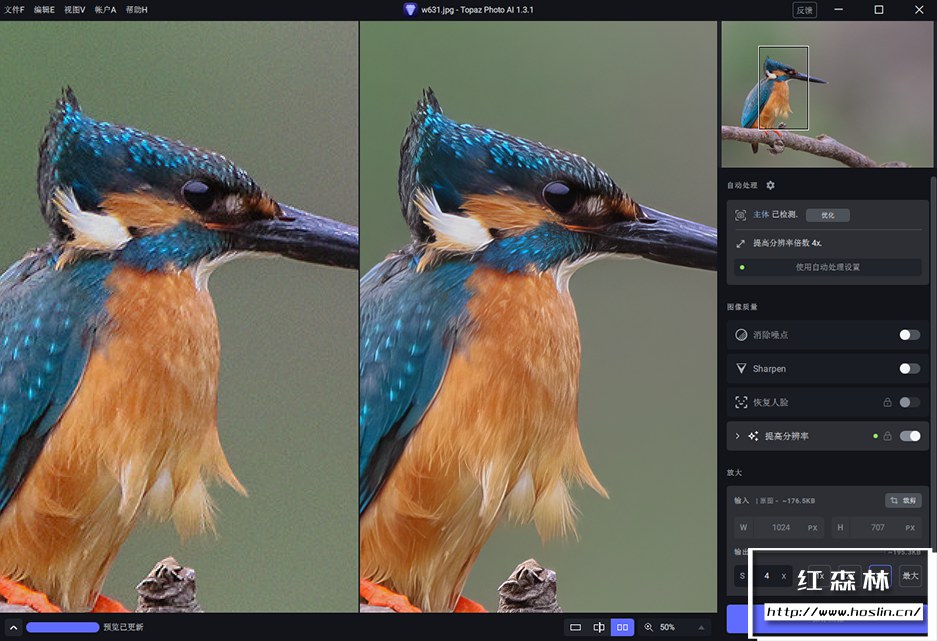Click the Sharpen triangle icon

[x=741, y=369]
